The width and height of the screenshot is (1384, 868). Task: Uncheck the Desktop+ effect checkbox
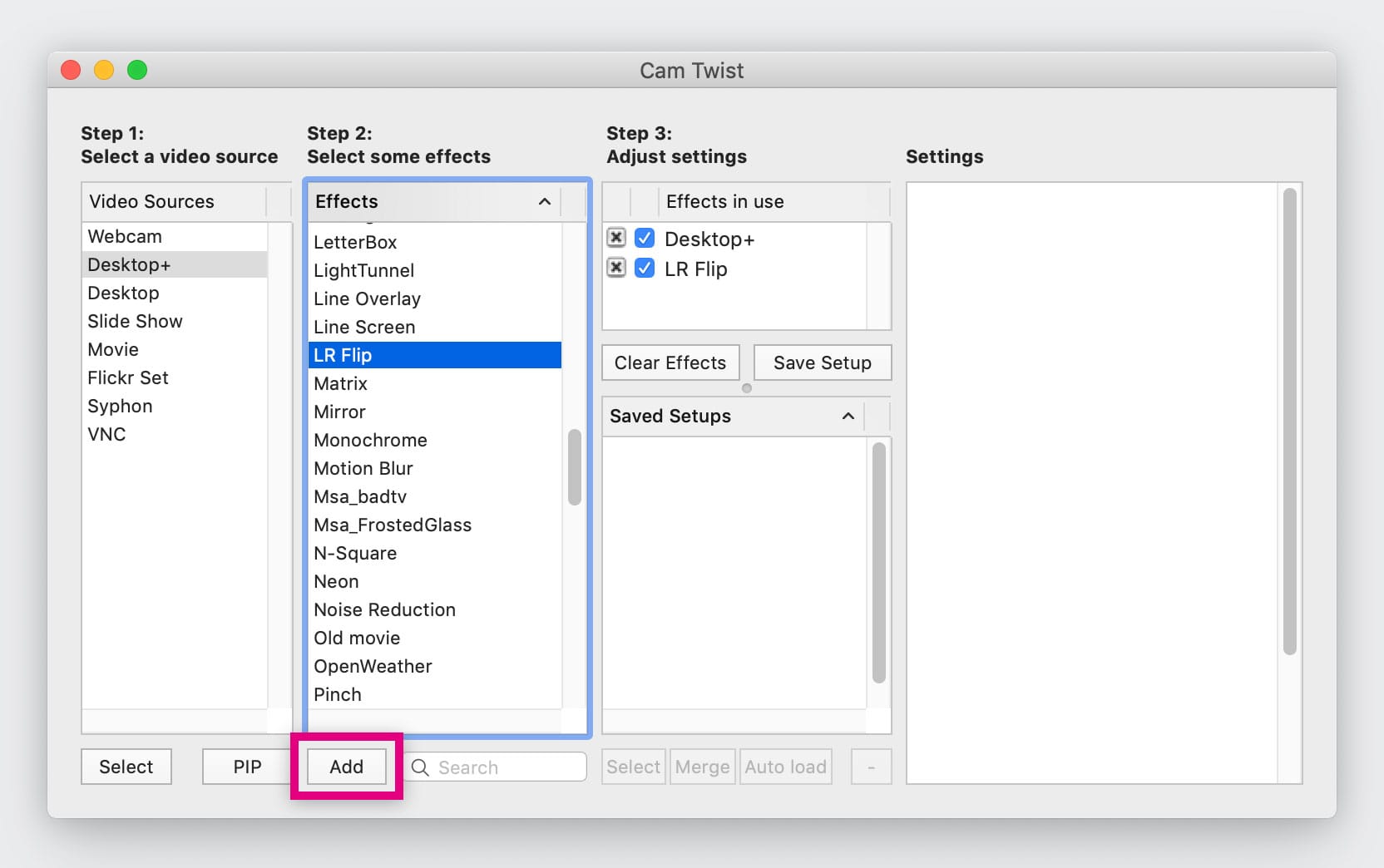(x=645, y=238)
